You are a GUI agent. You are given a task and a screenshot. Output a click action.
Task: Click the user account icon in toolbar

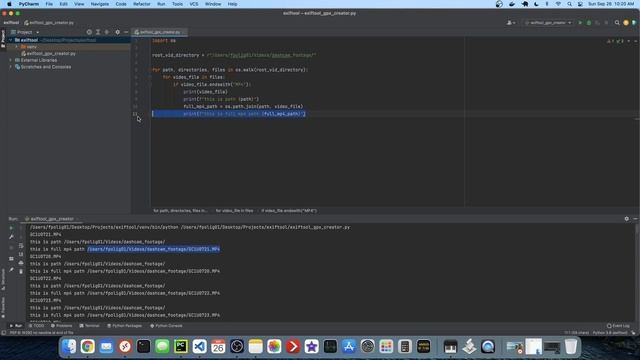pyautogui.click(x=509, y=23)
